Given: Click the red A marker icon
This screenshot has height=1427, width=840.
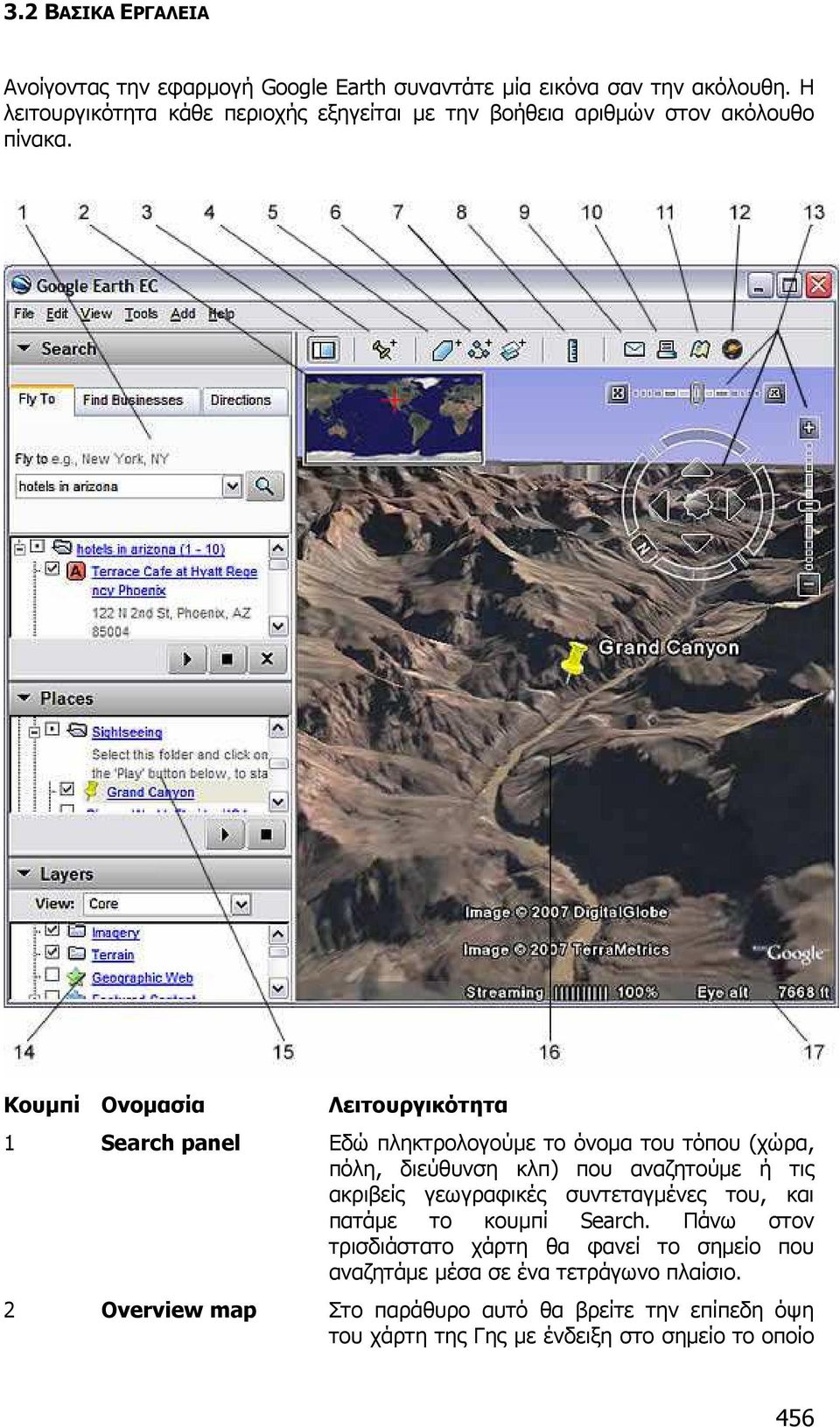Looking at the screenshot, I should (76, 571).
